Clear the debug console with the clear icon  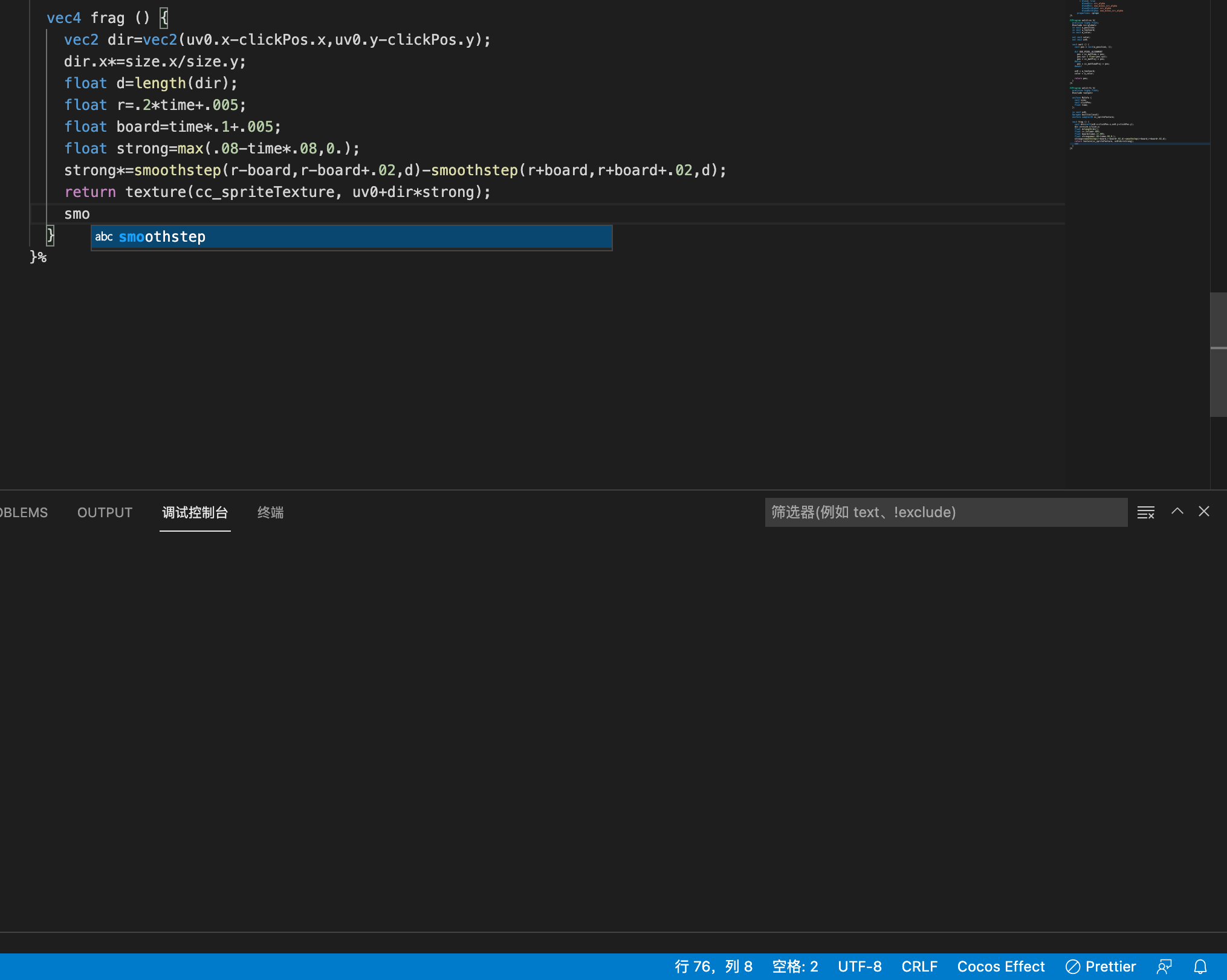click(x=1146, y=512)
